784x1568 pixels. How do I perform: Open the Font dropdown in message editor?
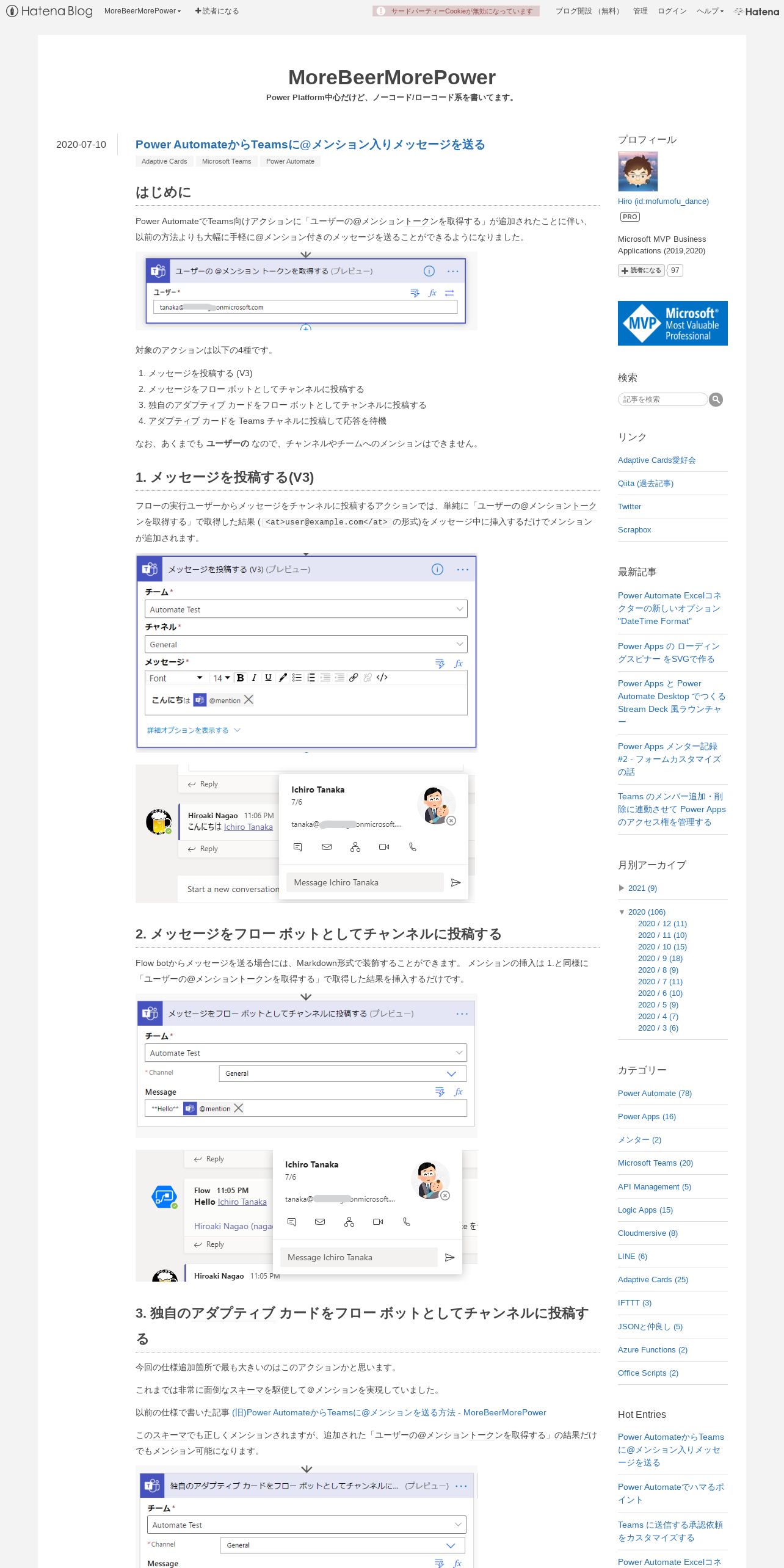click(x=176, y=678)
